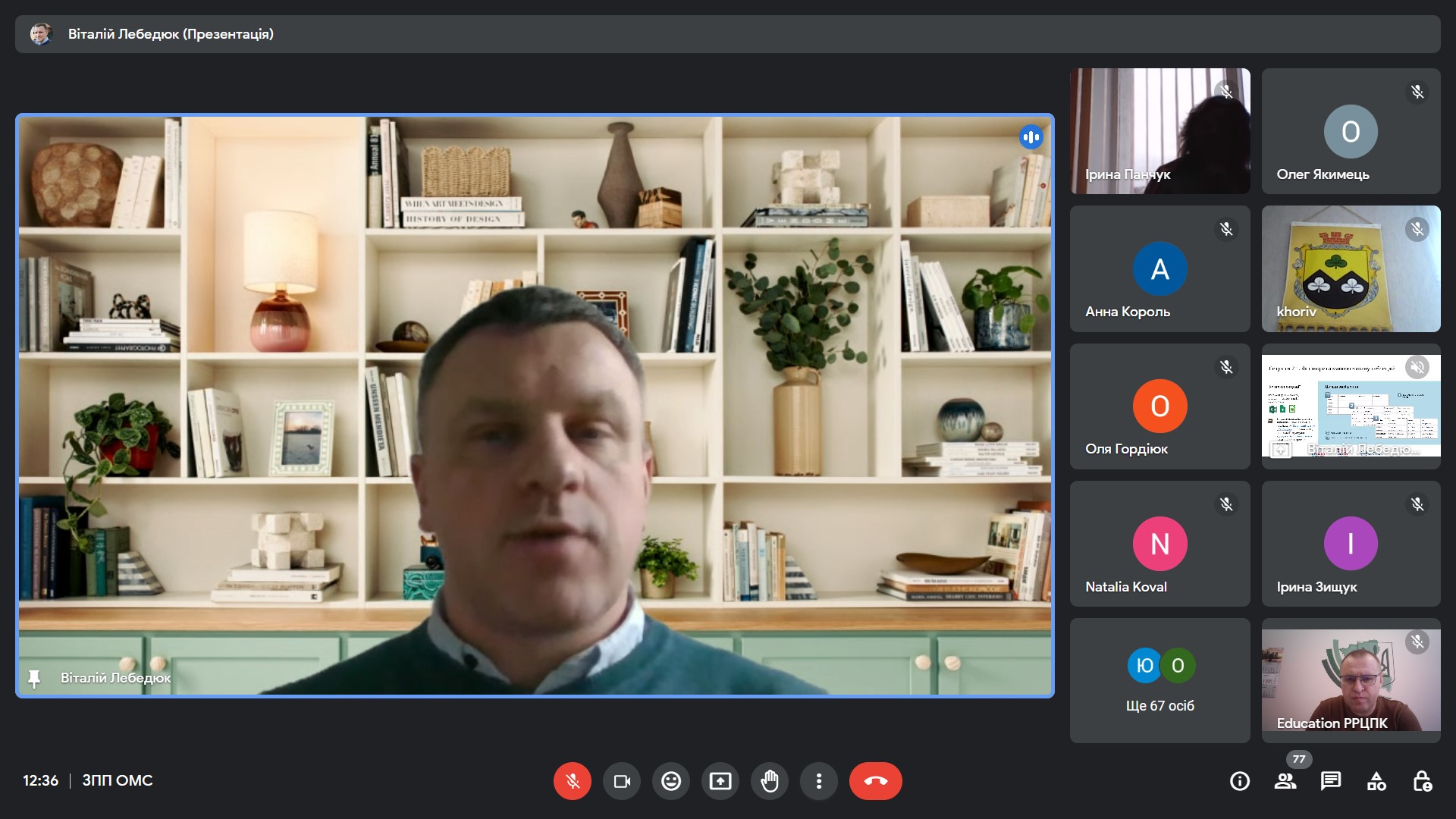The image size is (1456, 819).
Task: Toggle raise hand
Action: (x=769, y=780)
